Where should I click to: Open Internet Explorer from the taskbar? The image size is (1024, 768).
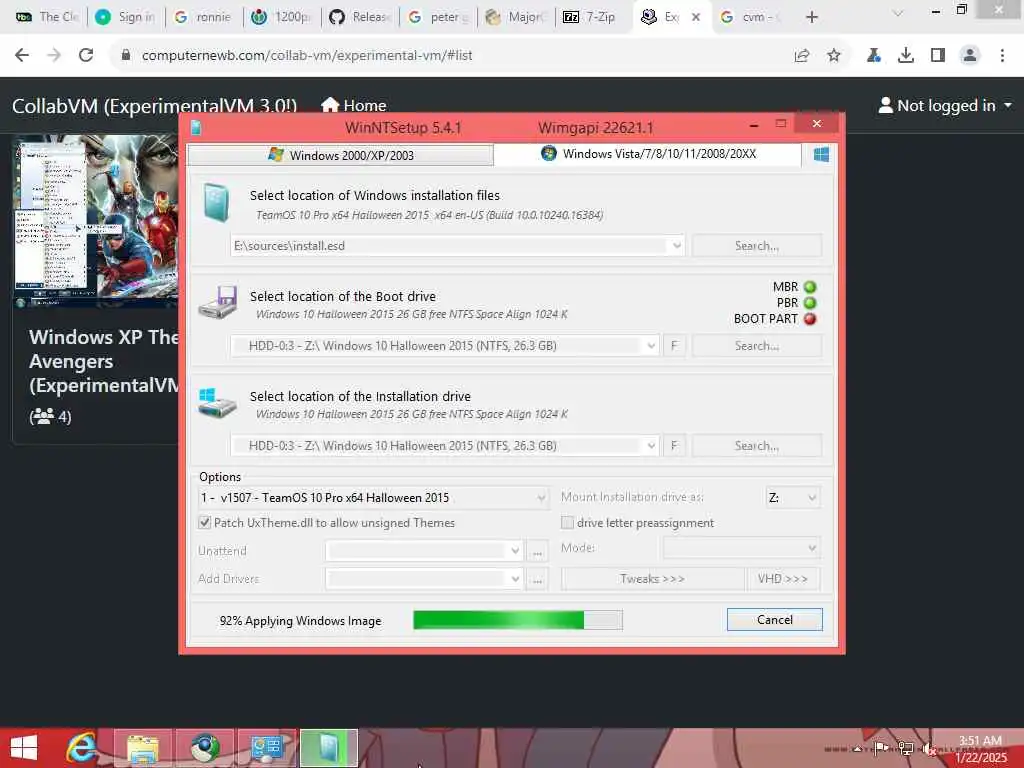tap(82, 748)
